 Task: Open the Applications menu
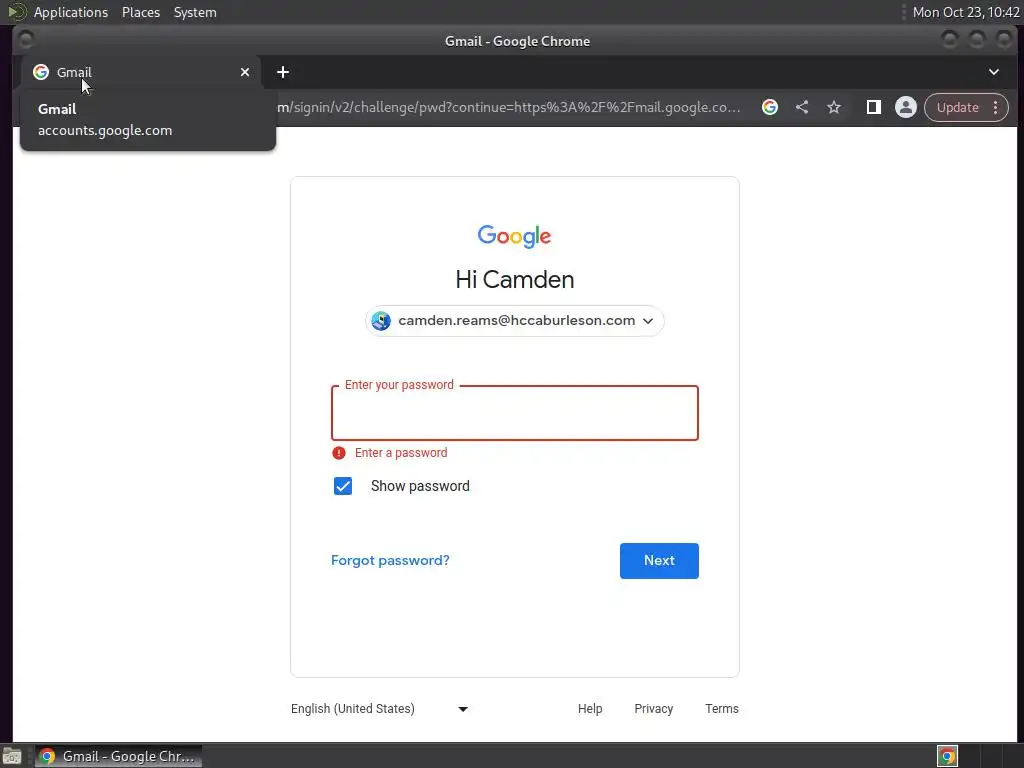click(x=71, y=12)
